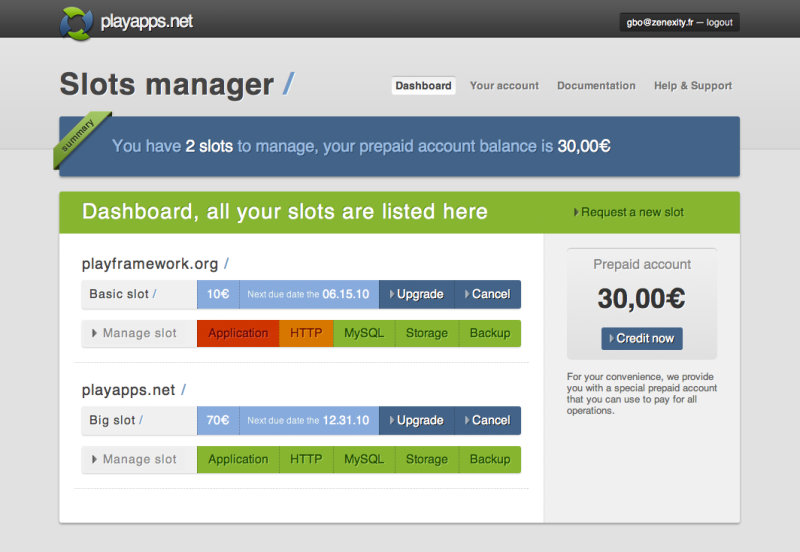The width and height of the screenshot is (800, 552).
Task: Open Backup section of playapps.net slot
Action: 490,459
